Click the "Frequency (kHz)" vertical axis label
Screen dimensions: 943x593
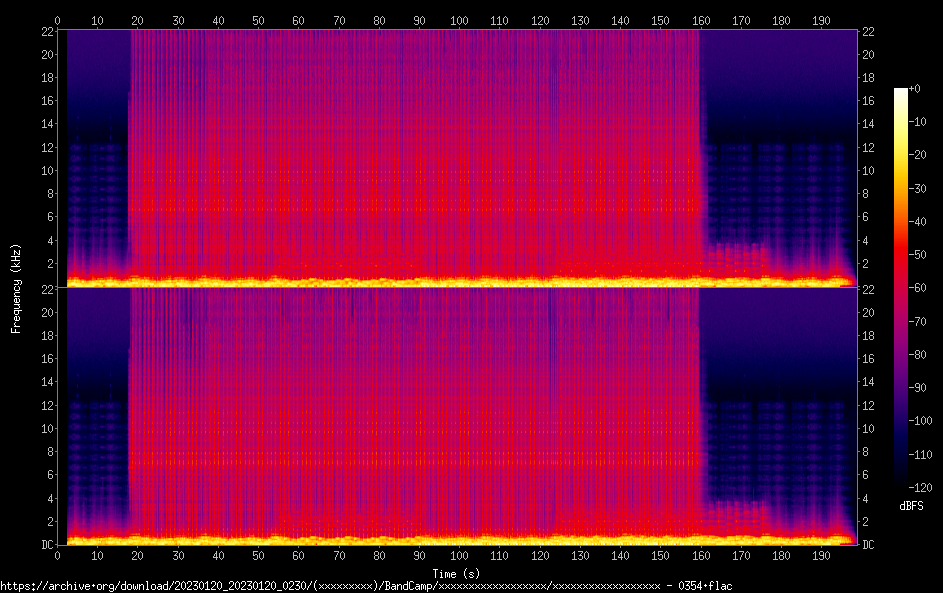[x=16, y=287]
